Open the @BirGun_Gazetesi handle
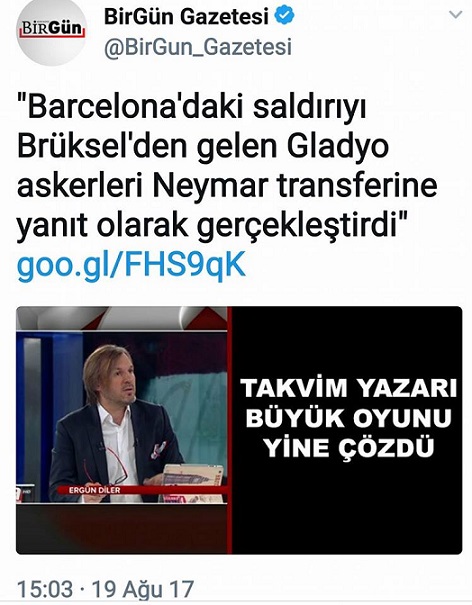Image resolution: width=472 pixels, height=605 pixels. 198,47
